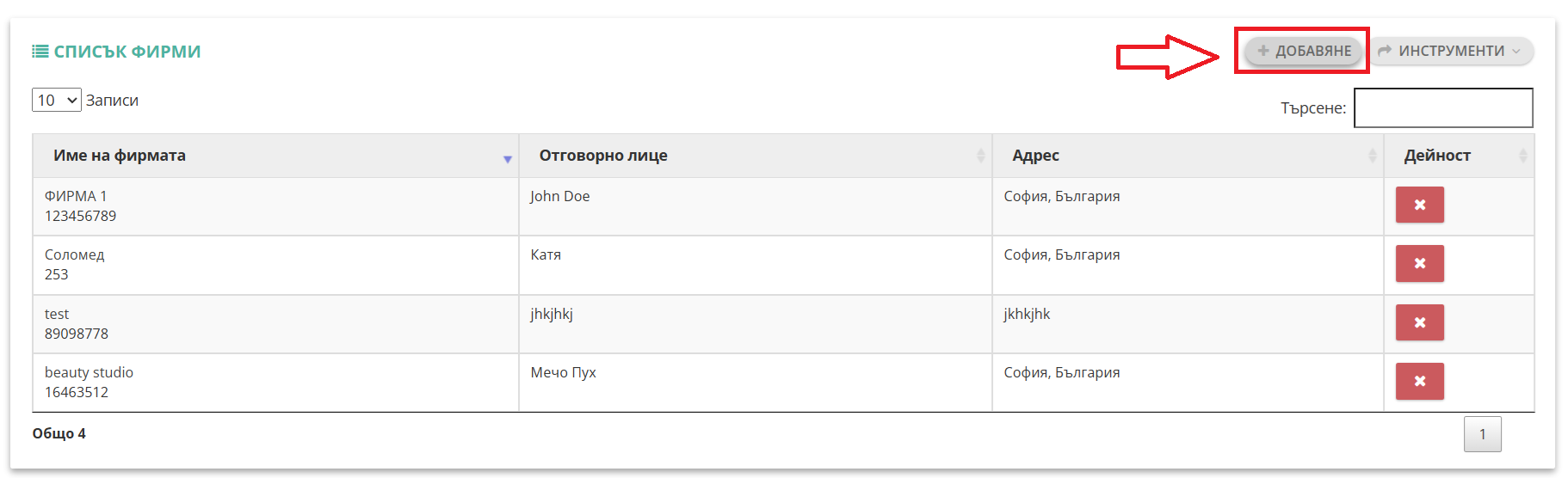The width and height of the screenshot is (1568, 478).
Task: Open the records-per-page dropdown showing 10
Action: pos(57,101)
